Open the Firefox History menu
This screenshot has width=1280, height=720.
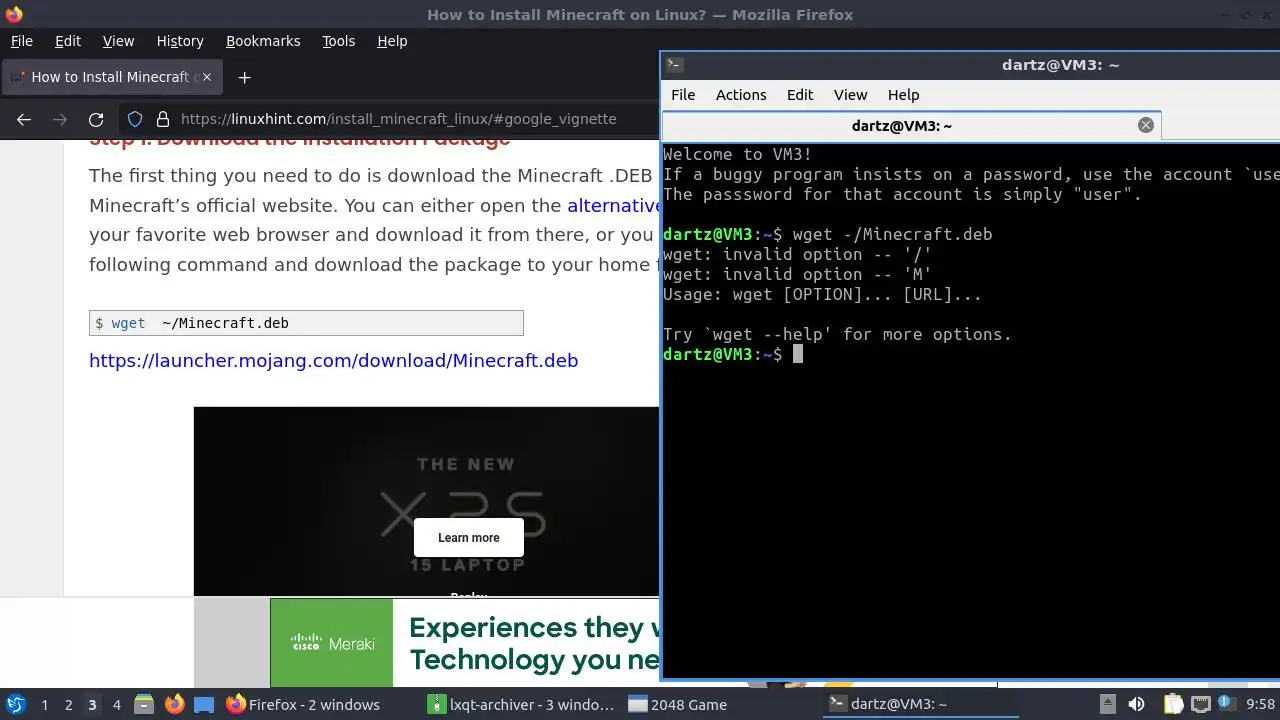[180, 41]
